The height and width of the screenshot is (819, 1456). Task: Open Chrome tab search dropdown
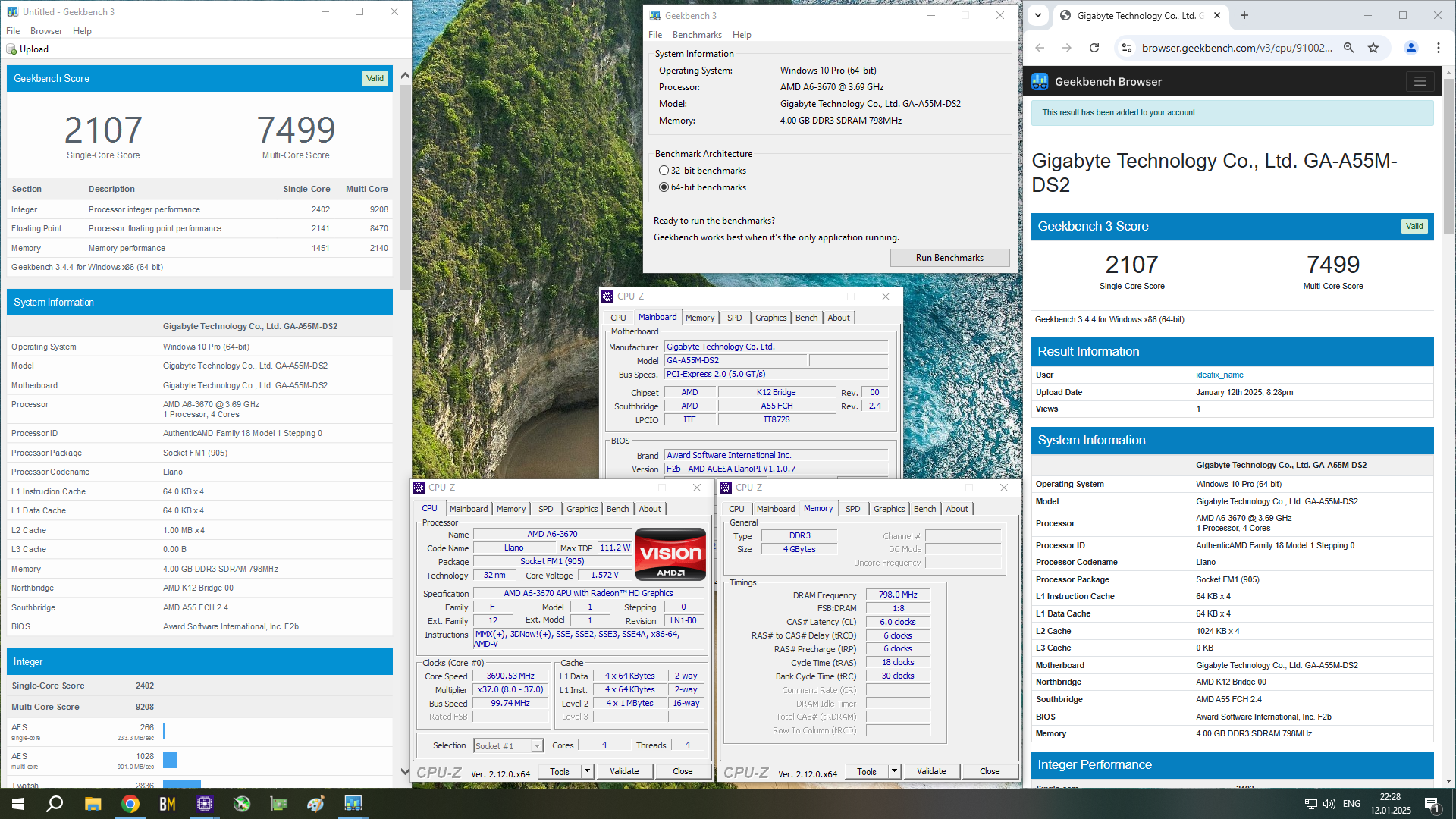click(1038, 15)
